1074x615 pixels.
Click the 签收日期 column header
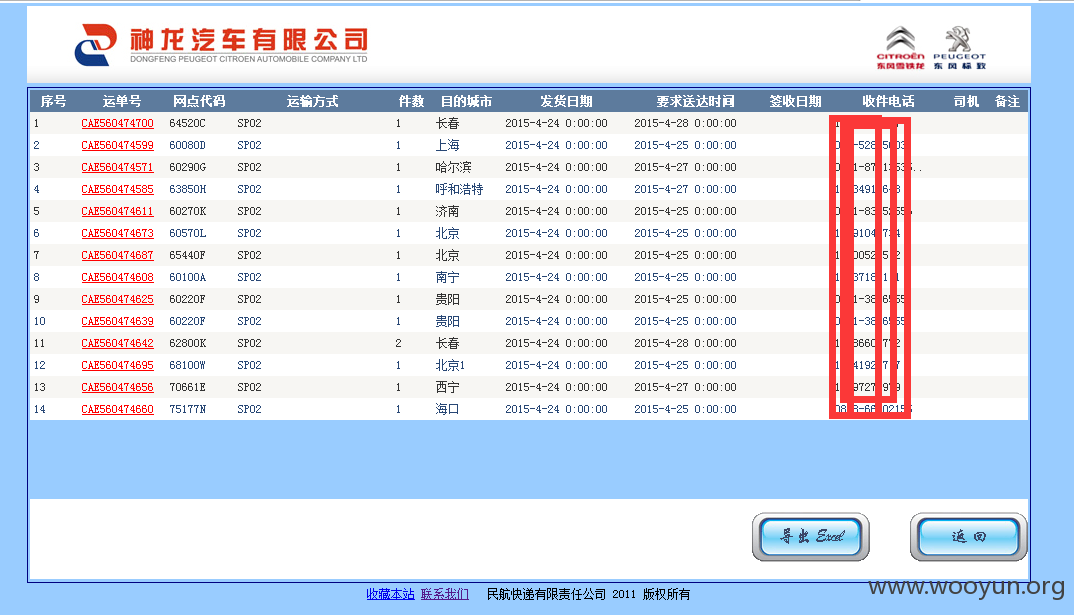(x=795, y=101)
